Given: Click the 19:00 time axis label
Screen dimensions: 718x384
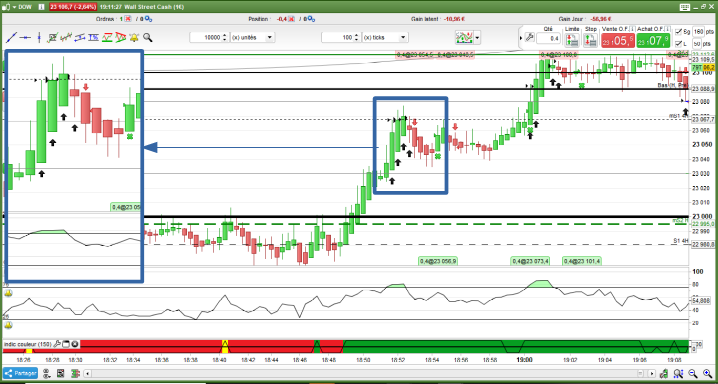Looking at the screenshot, I should [x=525, y=361].
